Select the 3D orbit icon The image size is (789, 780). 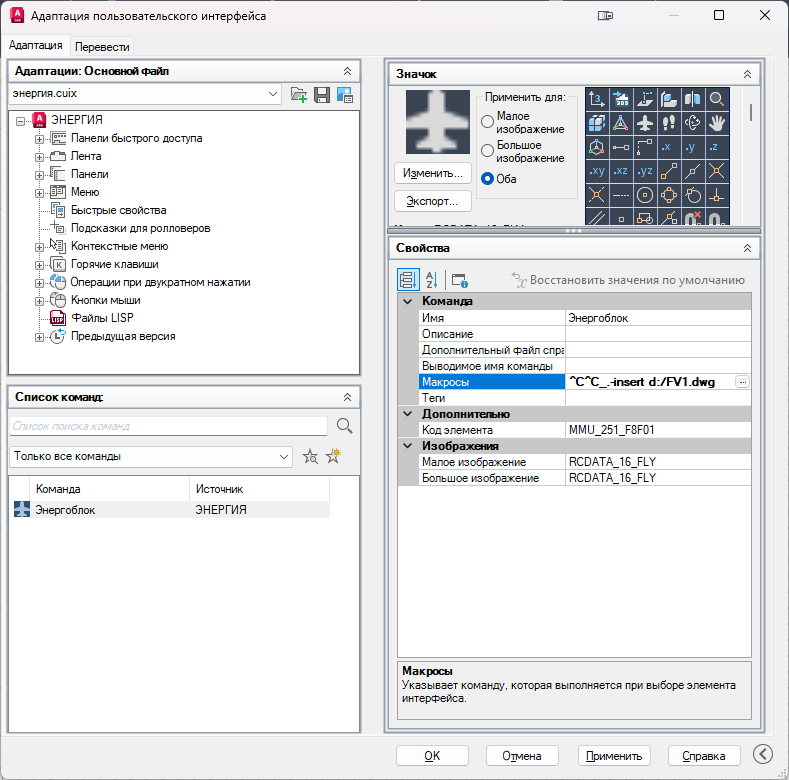click(693, 123)
